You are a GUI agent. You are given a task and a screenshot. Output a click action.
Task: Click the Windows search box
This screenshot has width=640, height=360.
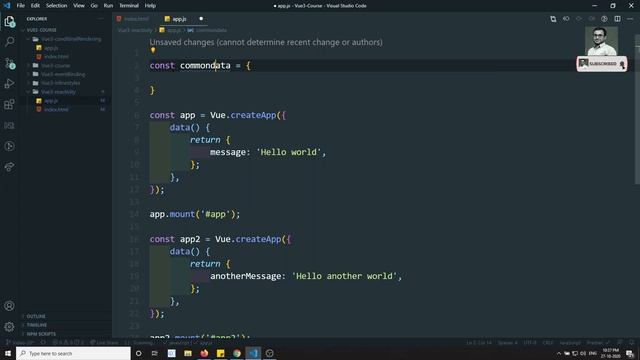[73, 353]
